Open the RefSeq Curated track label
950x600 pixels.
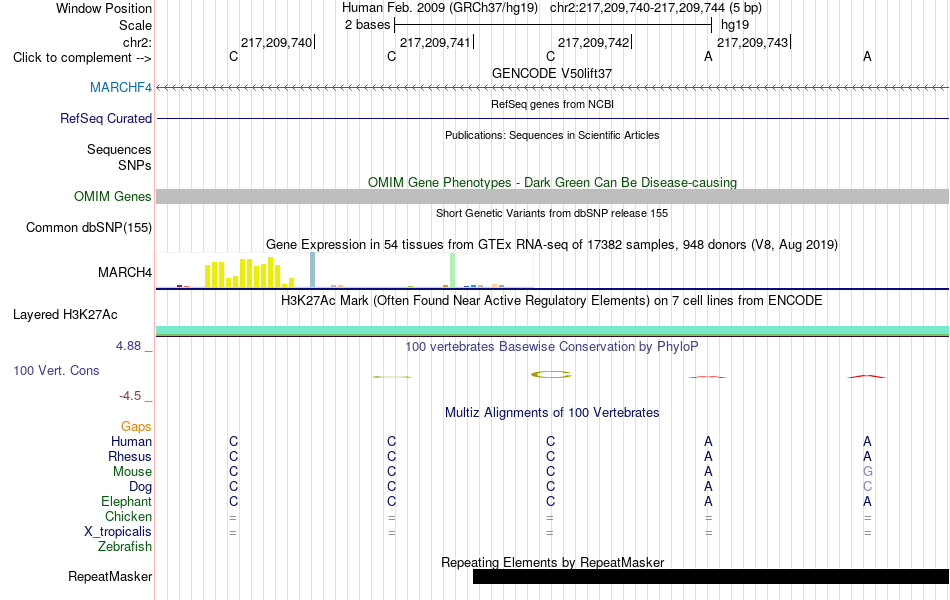tap(105, 118)
